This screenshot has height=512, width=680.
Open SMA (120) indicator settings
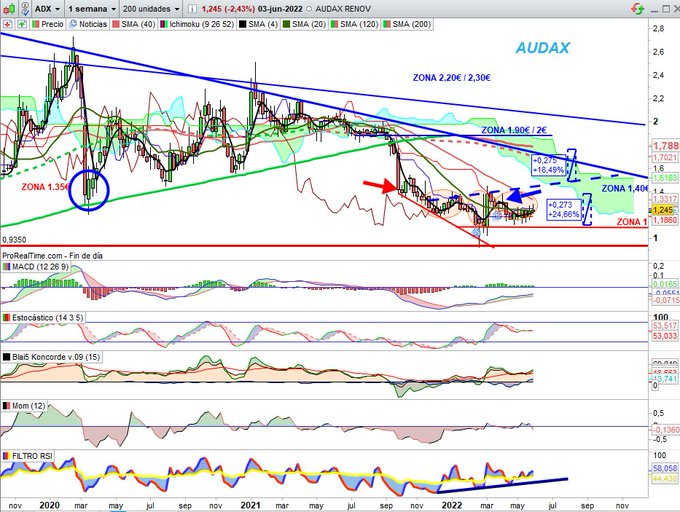point(354,24)
